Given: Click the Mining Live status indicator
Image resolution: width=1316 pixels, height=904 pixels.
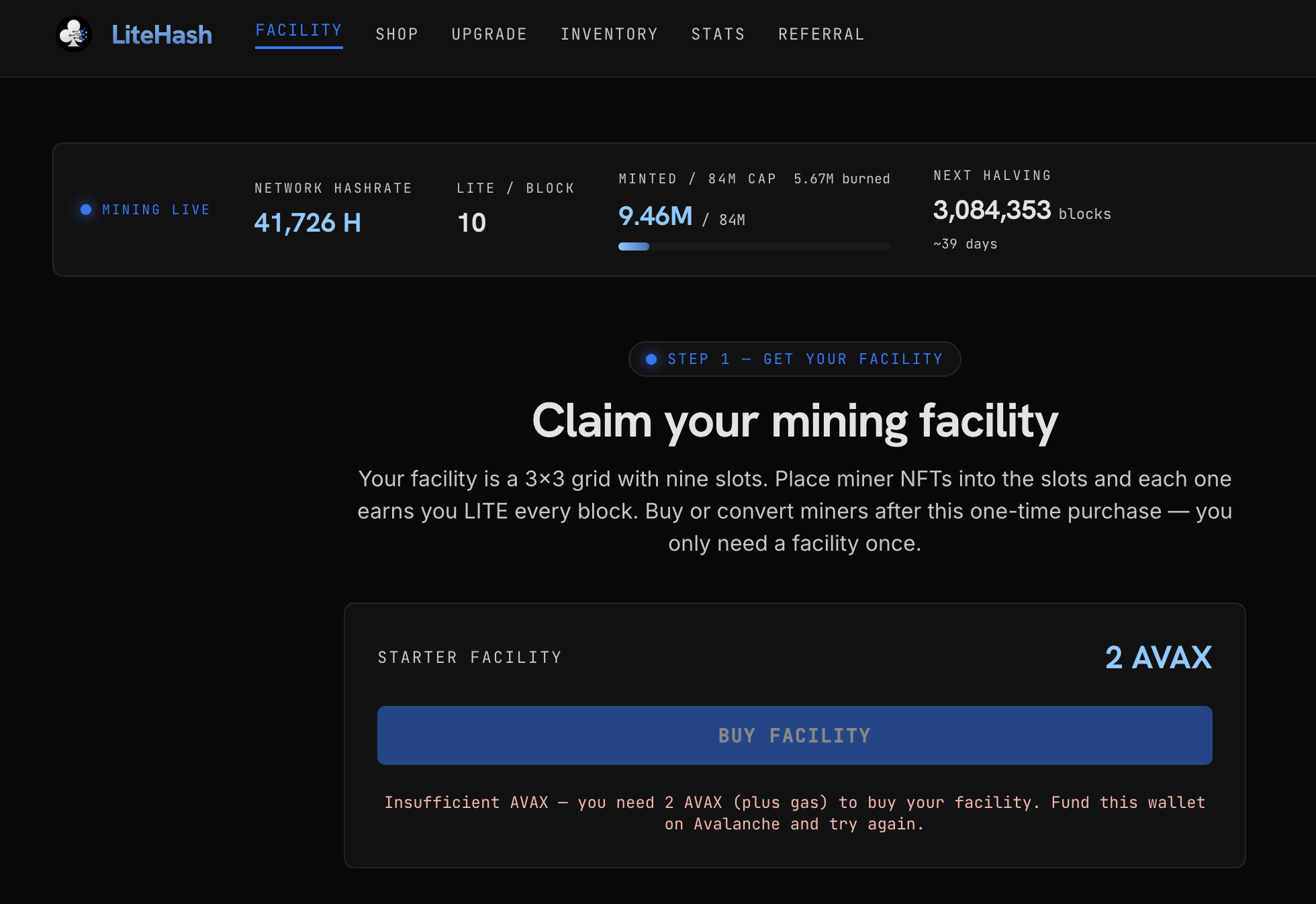Looking at the screenshot, I should point(145,210).
